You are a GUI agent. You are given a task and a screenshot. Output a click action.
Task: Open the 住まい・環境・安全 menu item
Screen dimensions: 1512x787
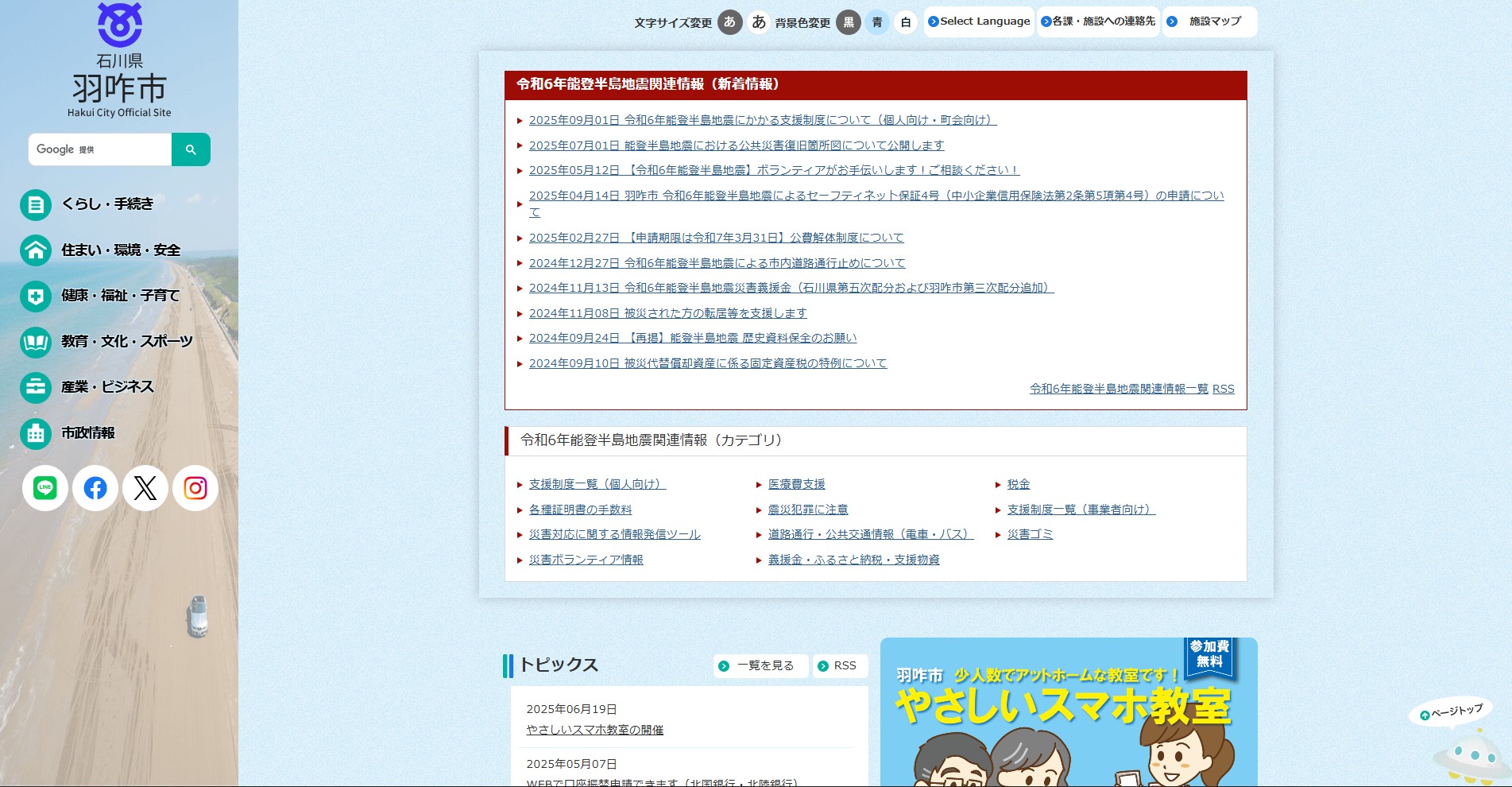pyautogui.click(x=121, y=250)
